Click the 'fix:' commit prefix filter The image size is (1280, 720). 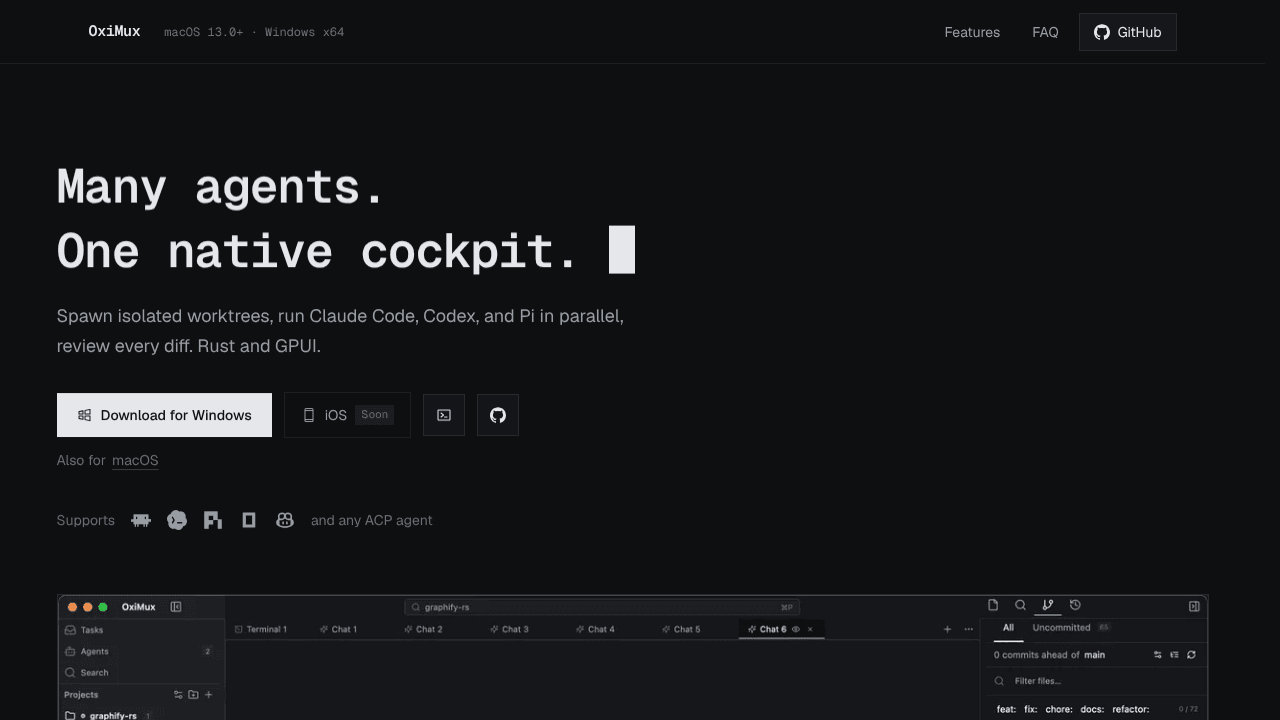(1031, 709)
